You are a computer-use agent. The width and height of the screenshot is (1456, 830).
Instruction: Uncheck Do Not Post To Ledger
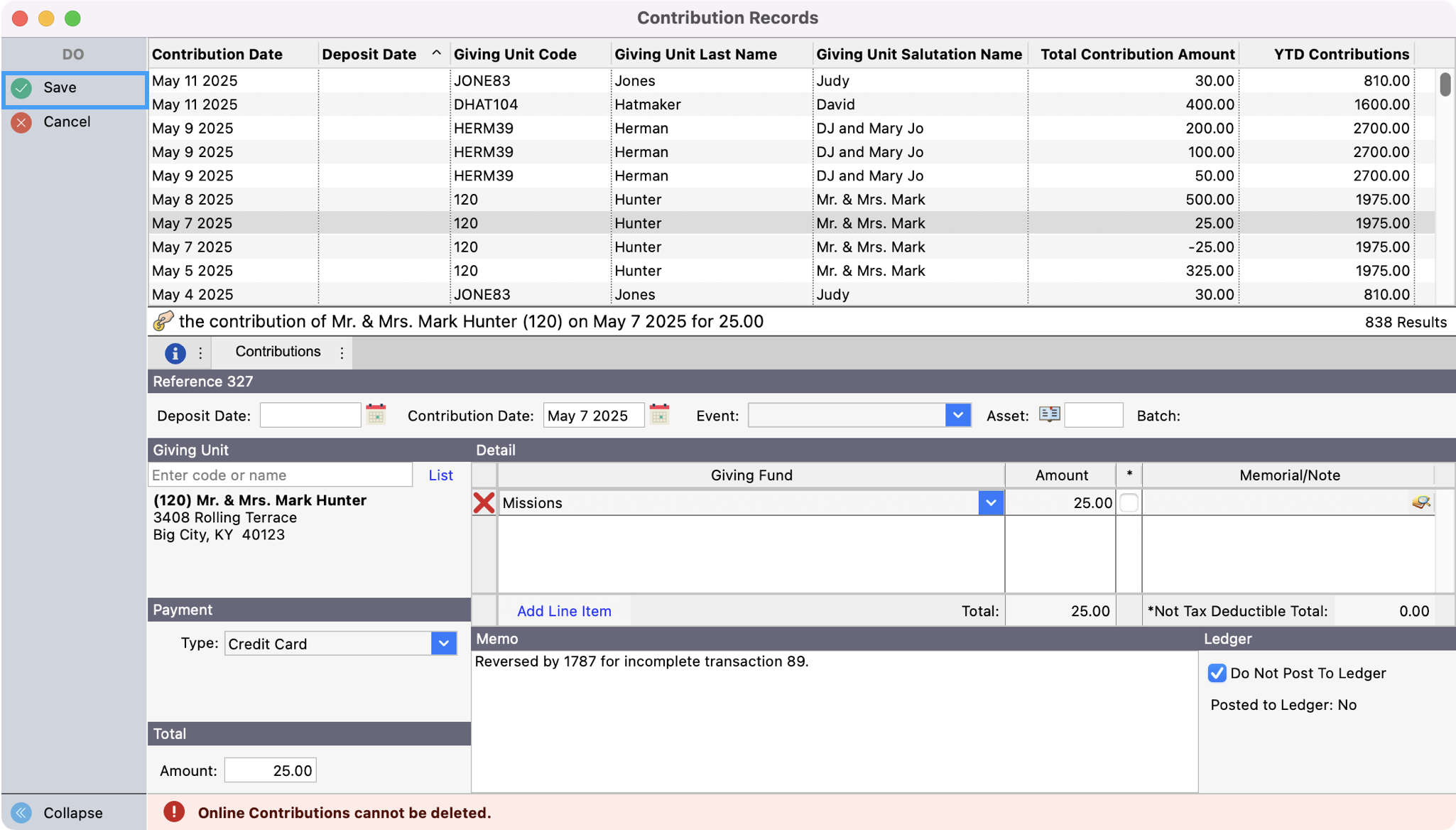[x=1217, y=673]
